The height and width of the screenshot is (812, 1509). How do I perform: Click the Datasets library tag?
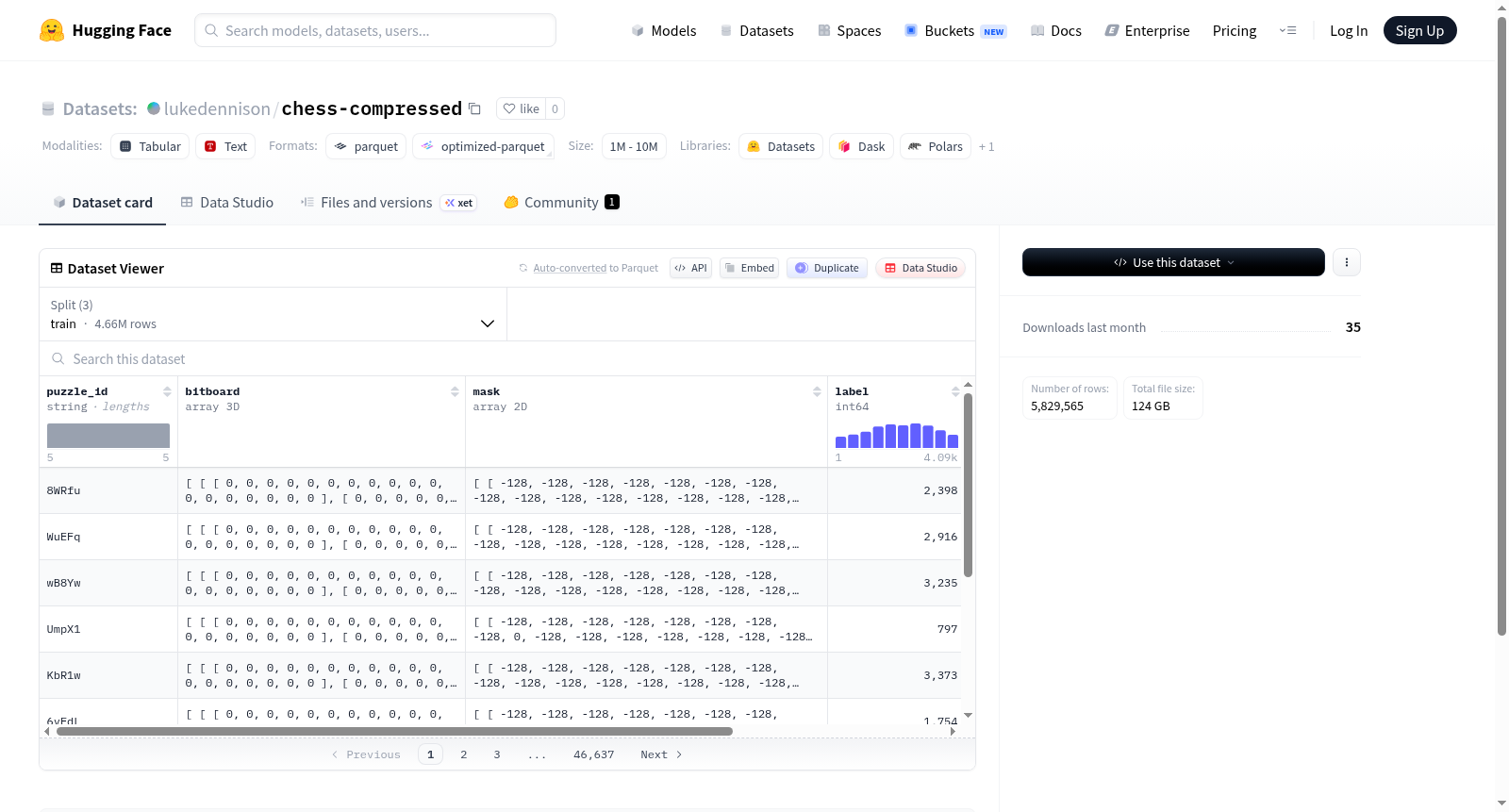tap(781, 146)
